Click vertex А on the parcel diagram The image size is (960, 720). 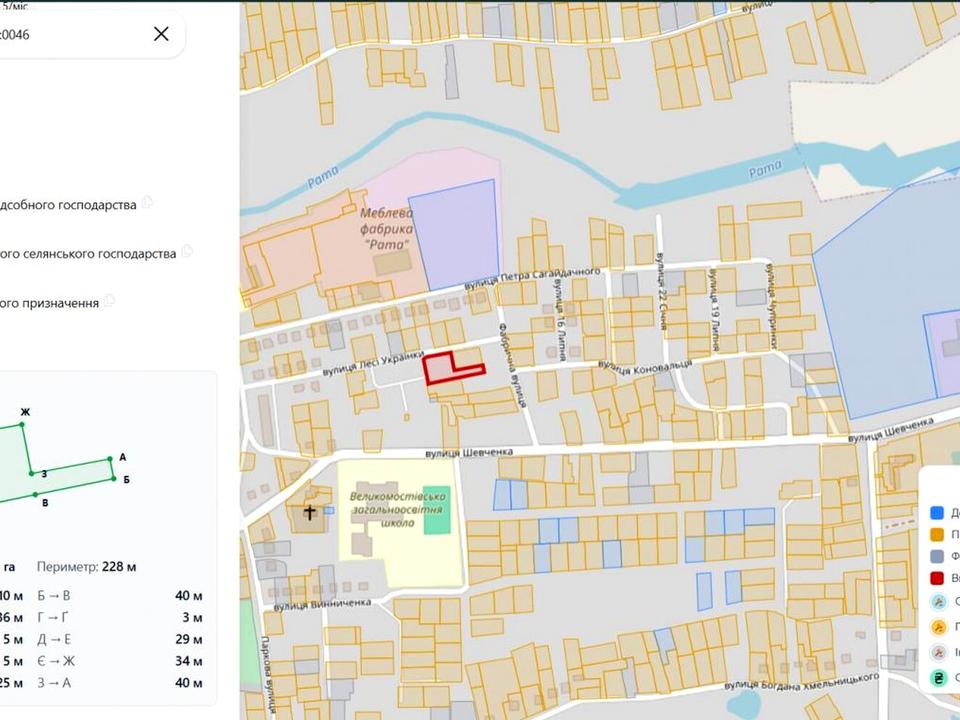coord(110,459)
